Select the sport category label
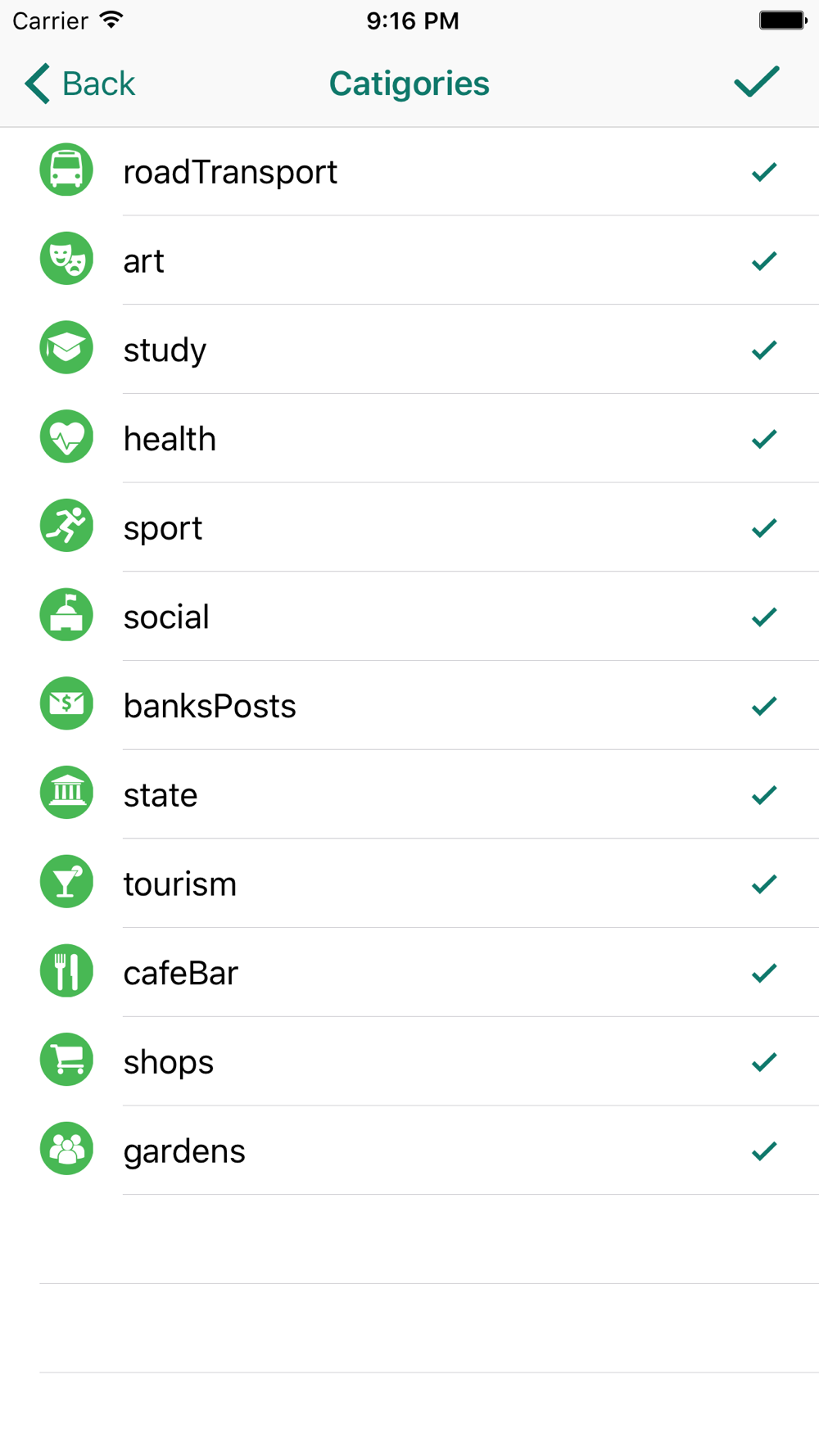The width and height of the screenshot is (819, 1456). tap(163, 529)
